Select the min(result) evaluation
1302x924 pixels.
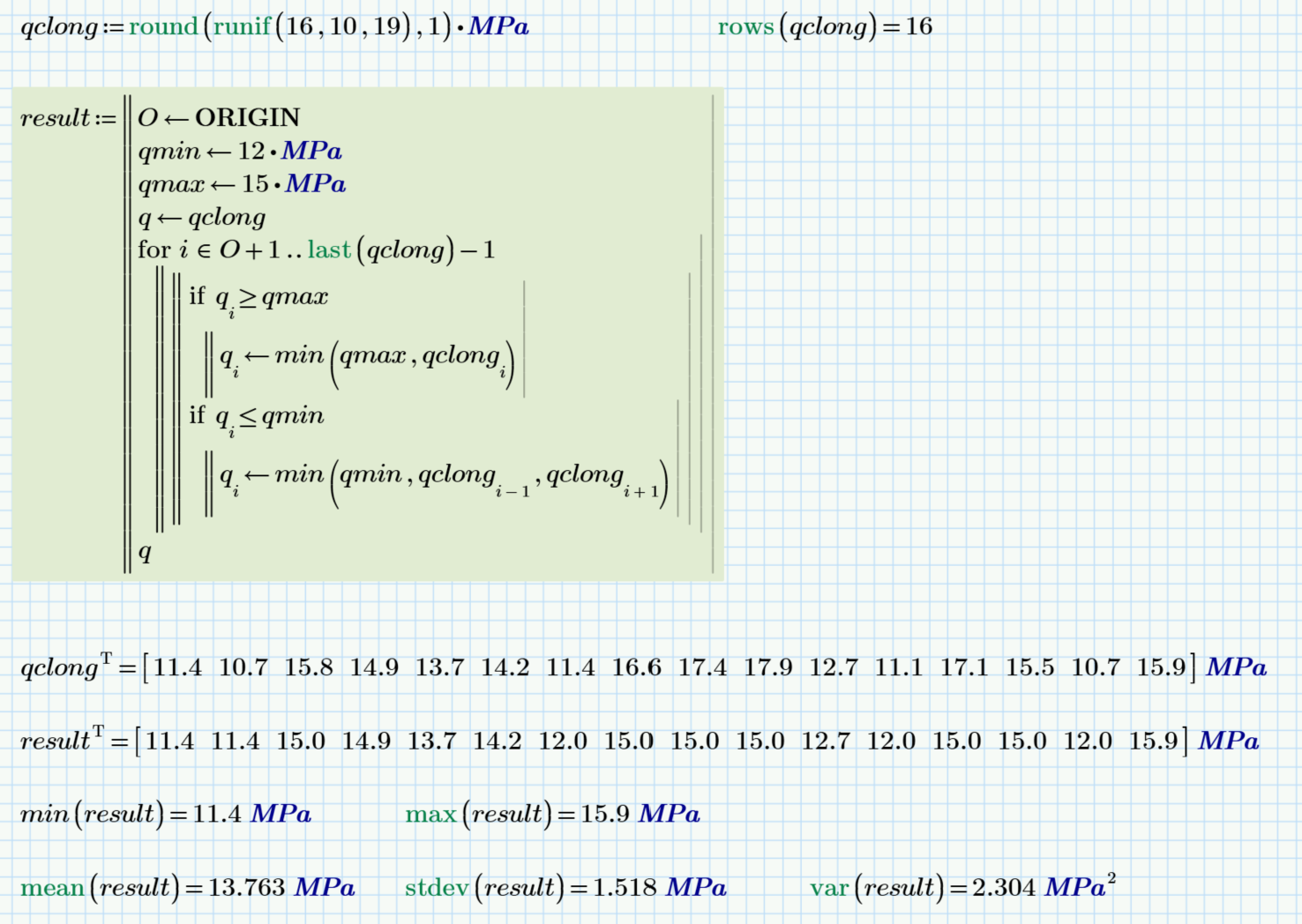click(163, 814)
